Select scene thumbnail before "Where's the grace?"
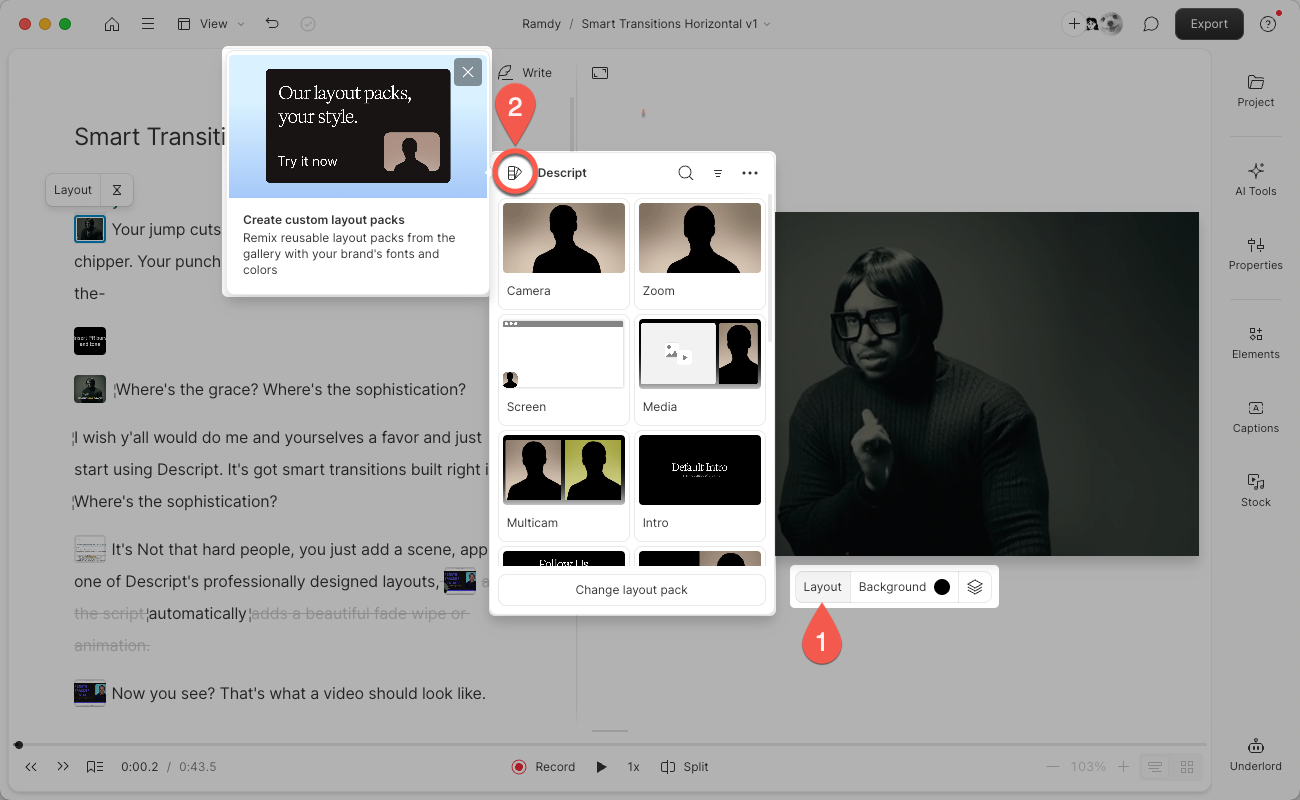This screenshot has width=1300, height=800. click(90, 389)
